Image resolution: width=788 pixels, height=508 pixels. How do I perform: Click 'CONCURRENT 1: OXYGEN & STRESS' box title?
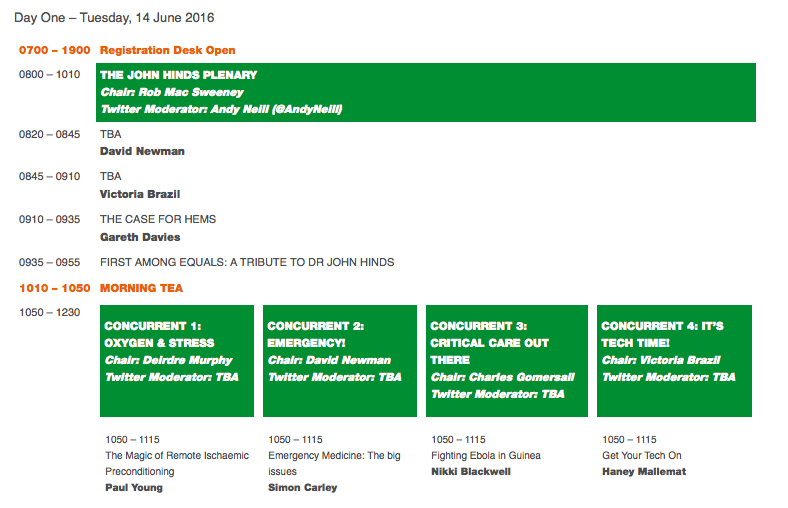[159, 335]
